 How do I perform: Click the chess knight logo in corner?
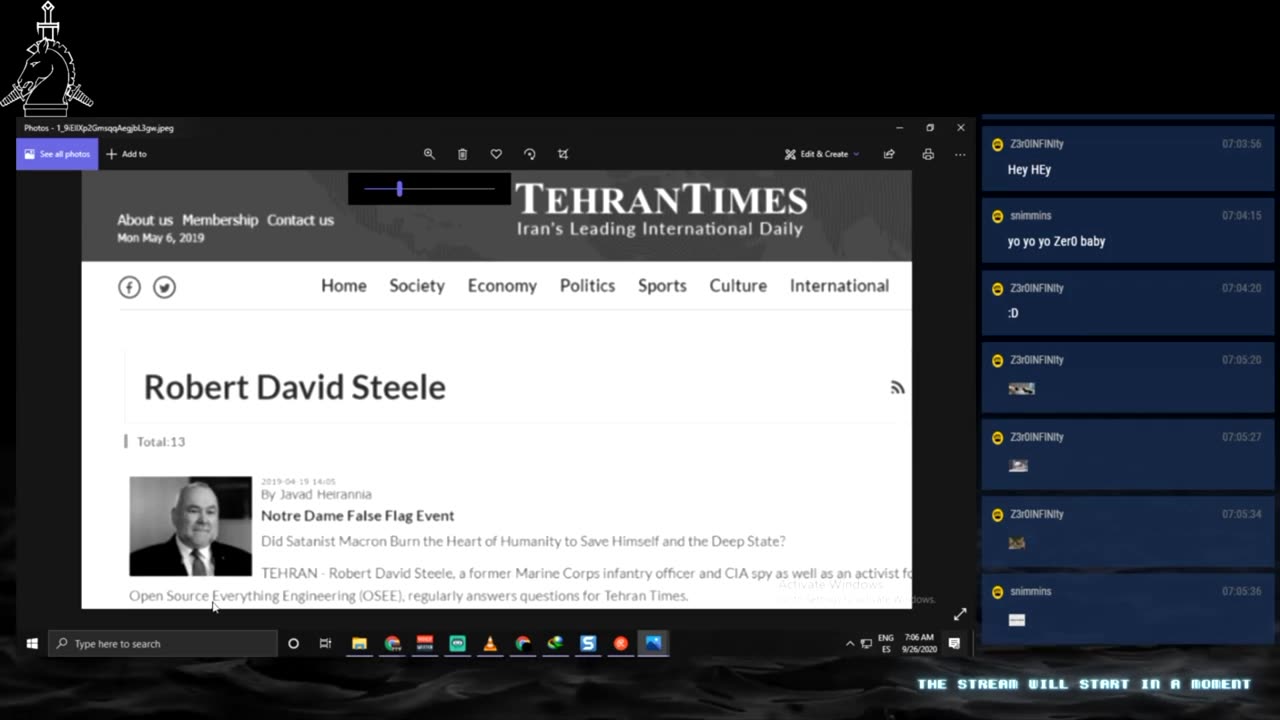click(x=47, y=59)
